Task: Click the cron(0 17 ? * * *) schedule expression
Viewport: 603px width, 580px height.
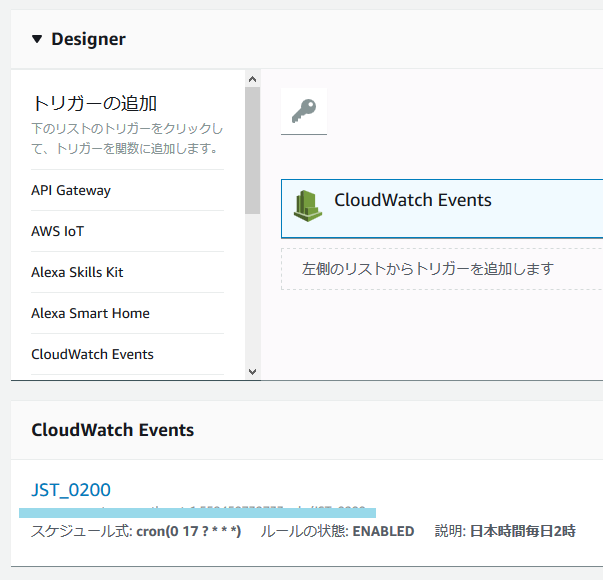Action: [188, 531]
